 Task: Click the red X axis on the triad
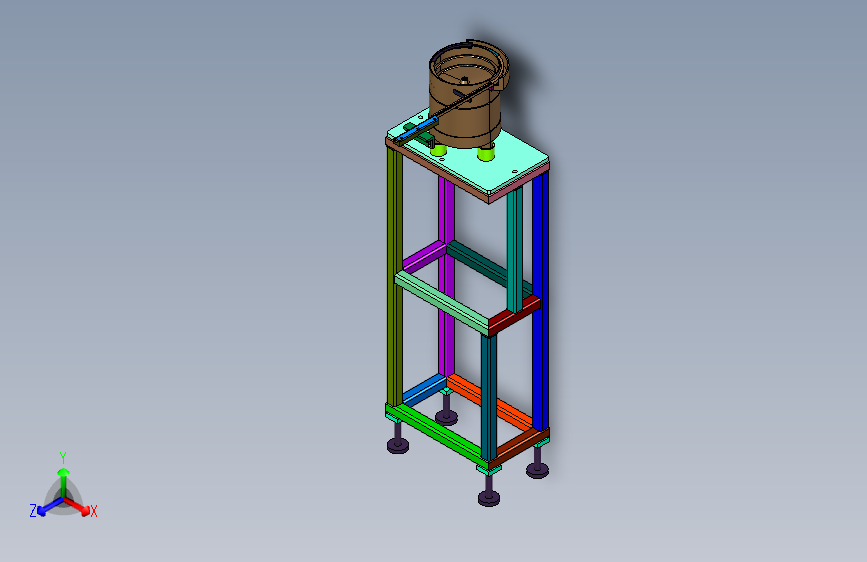79,507
